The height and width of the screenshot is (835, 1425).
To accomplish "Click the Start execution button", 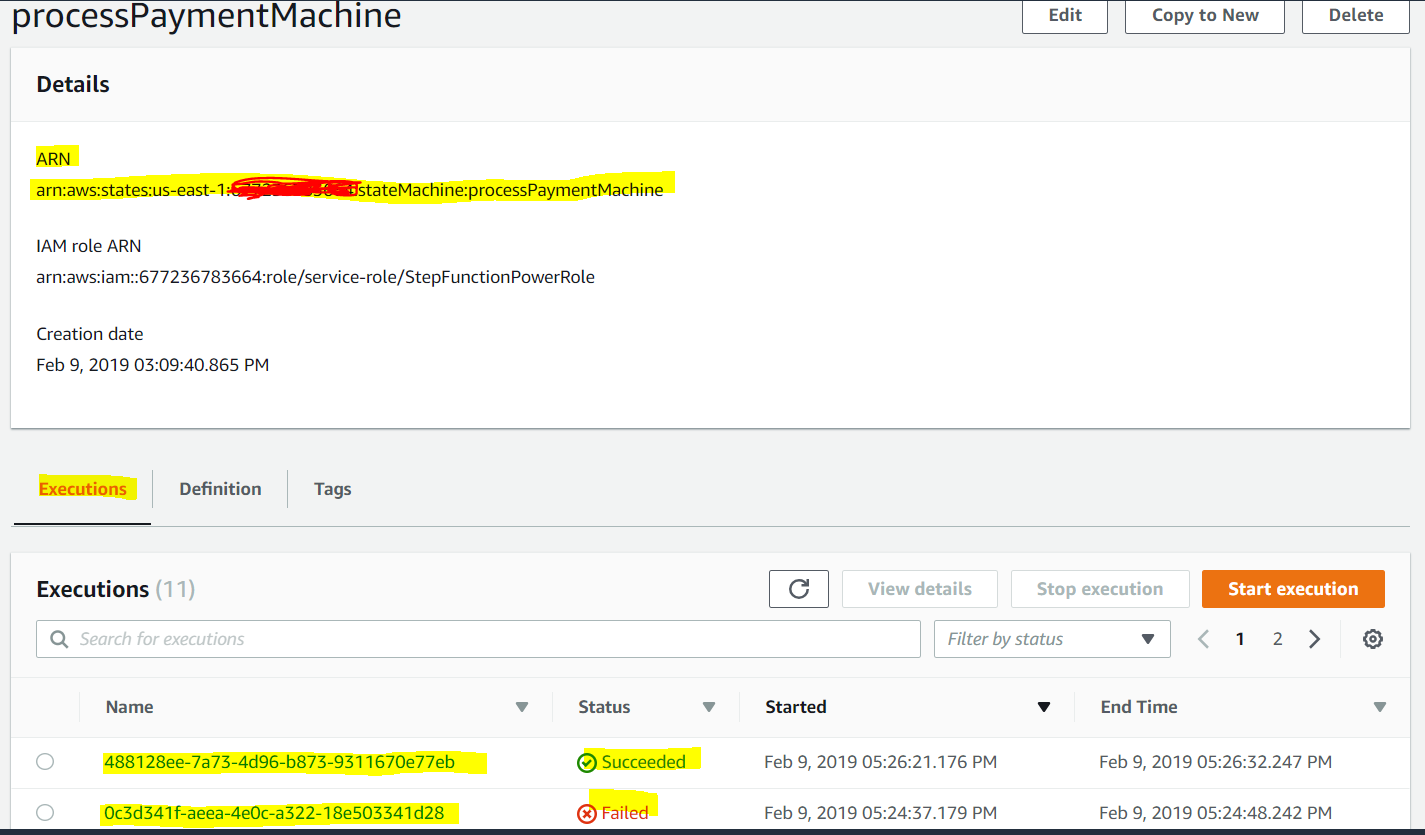I will [x=1293, y=589].
